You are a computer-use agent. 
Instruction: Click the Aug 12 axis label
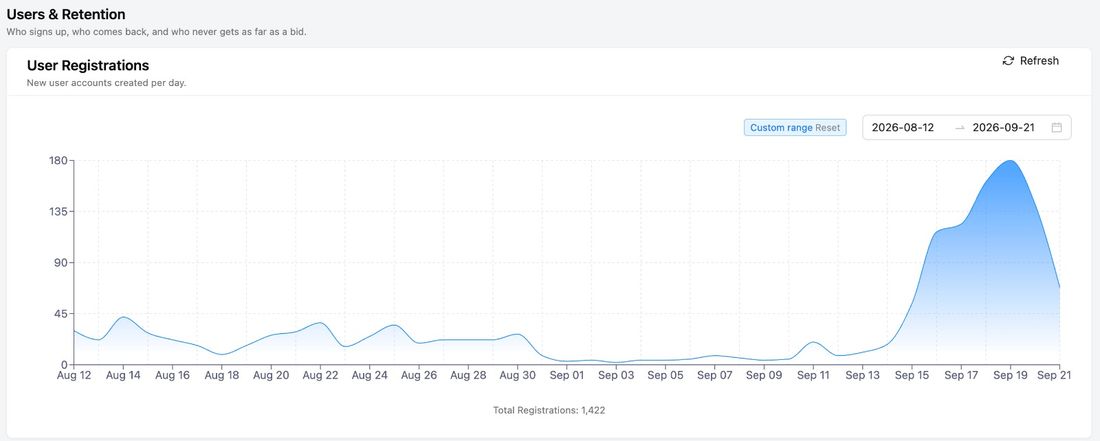tap(74, 376)
